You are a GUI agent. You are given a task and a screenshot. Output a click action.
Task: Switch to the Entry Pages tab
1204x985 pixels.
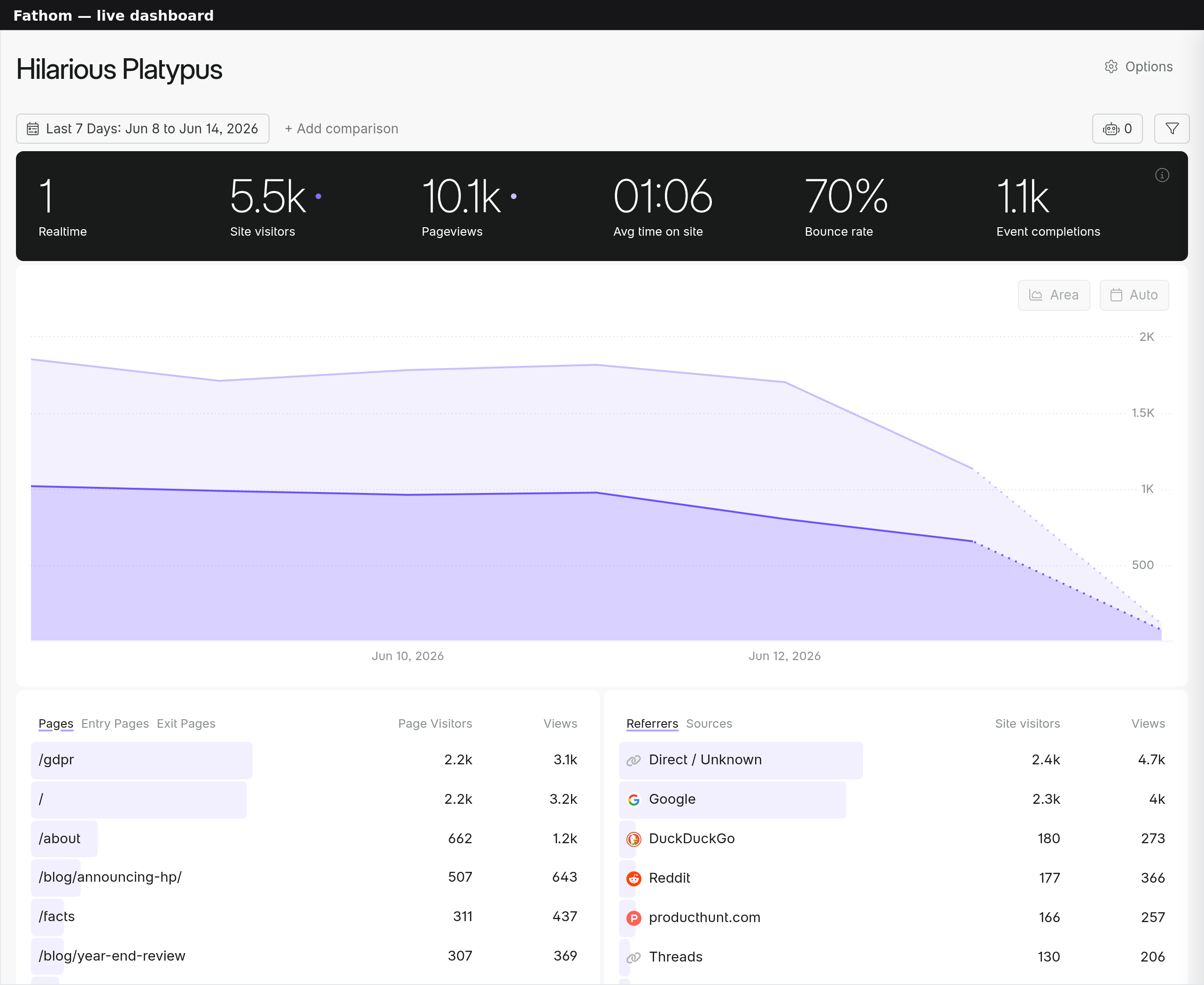115,723
